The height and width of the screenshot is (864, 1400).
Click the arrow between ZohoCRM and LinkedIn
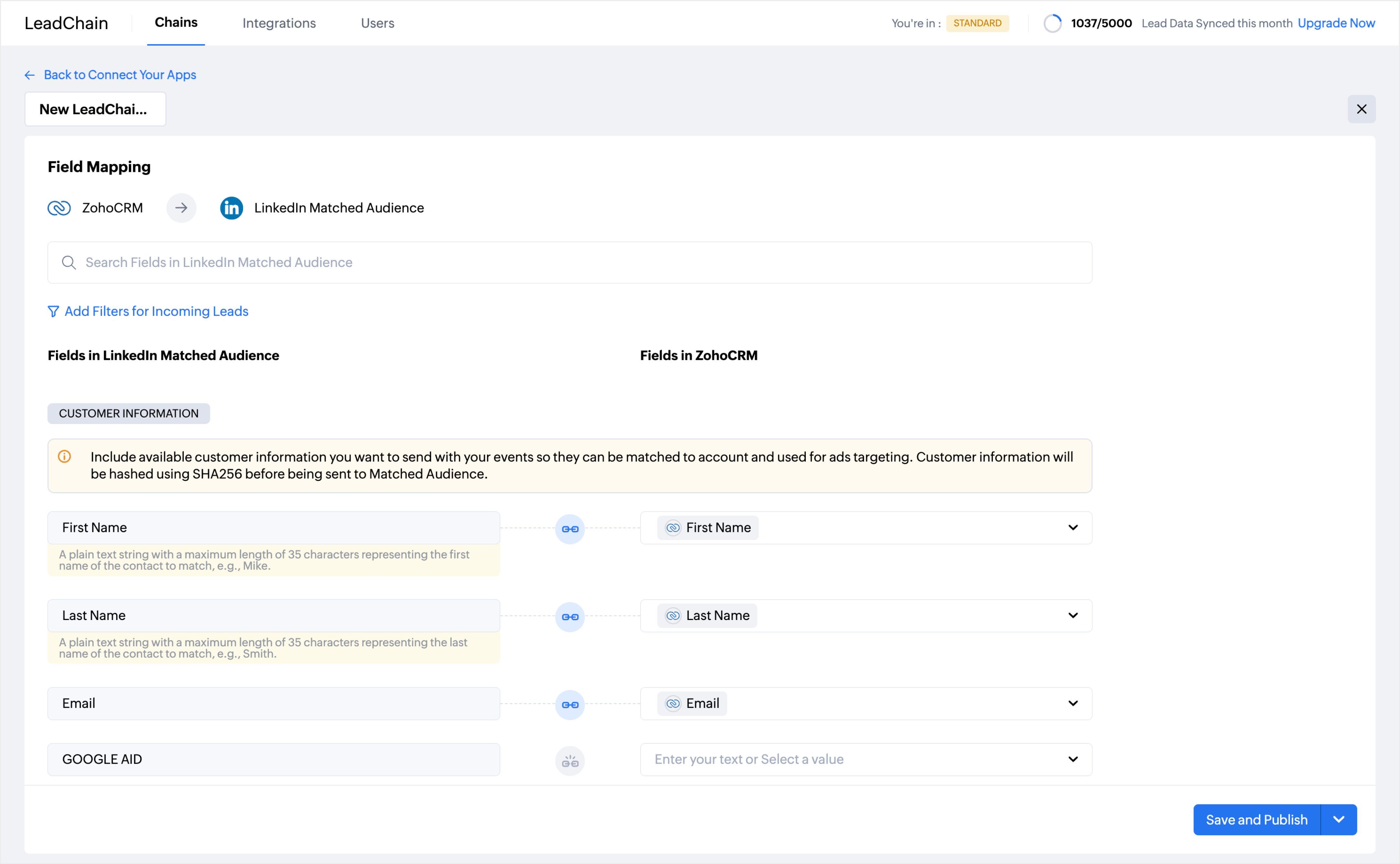tap(181, 208)
